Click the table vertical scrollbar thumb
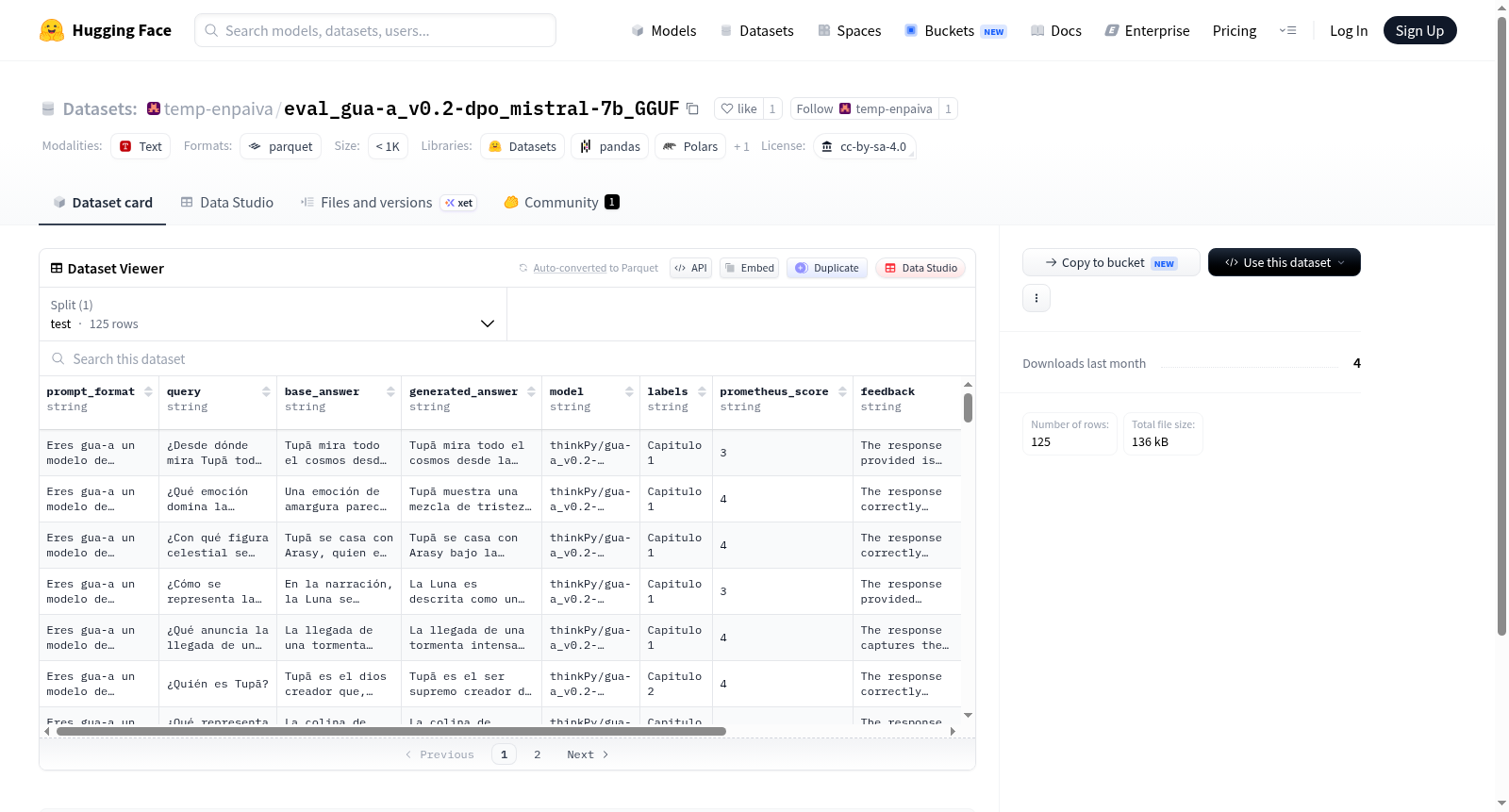 (x=968, y=408)
